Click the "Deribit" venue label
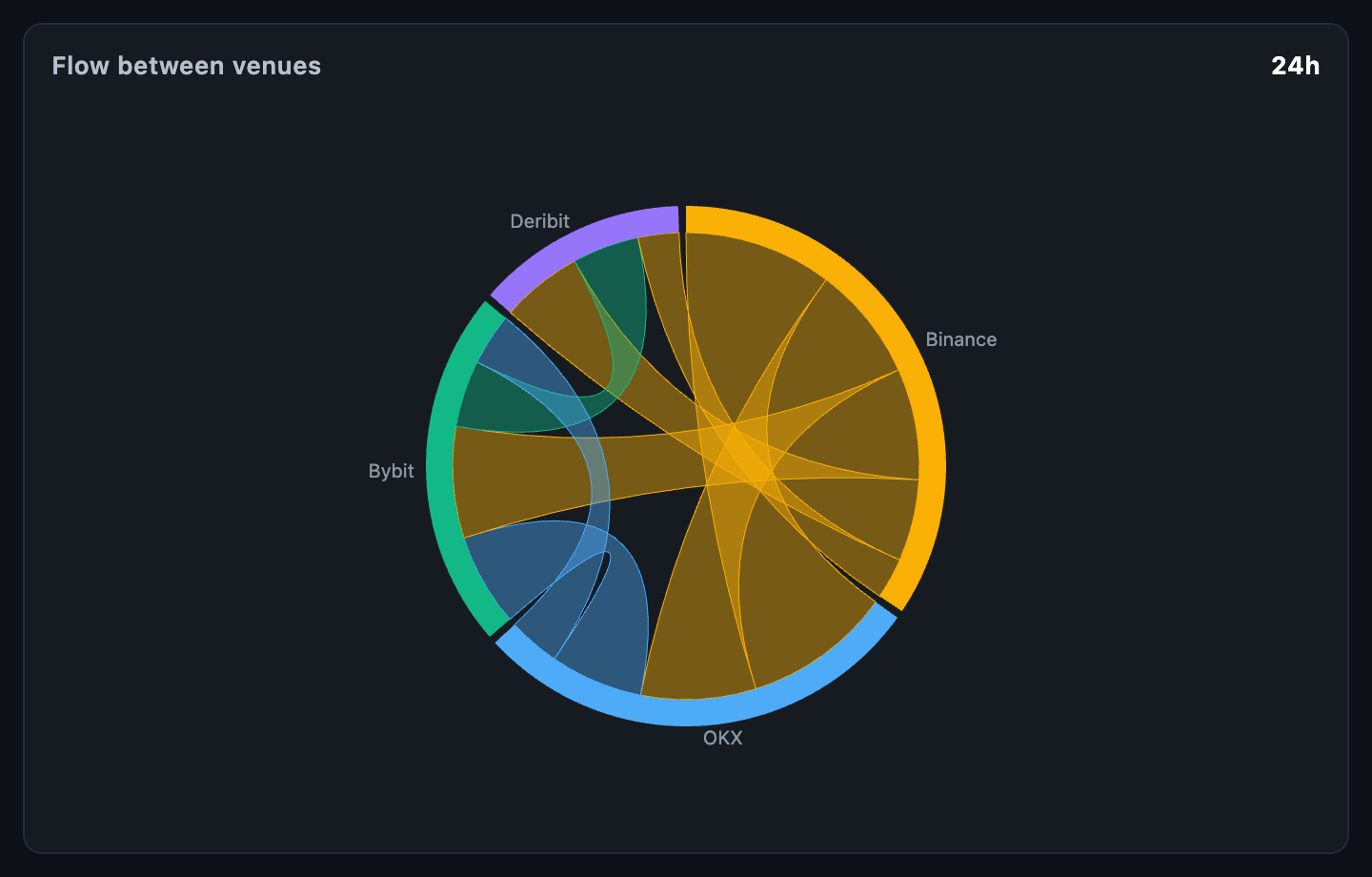1372x877 pixels. tap(539, 221)
